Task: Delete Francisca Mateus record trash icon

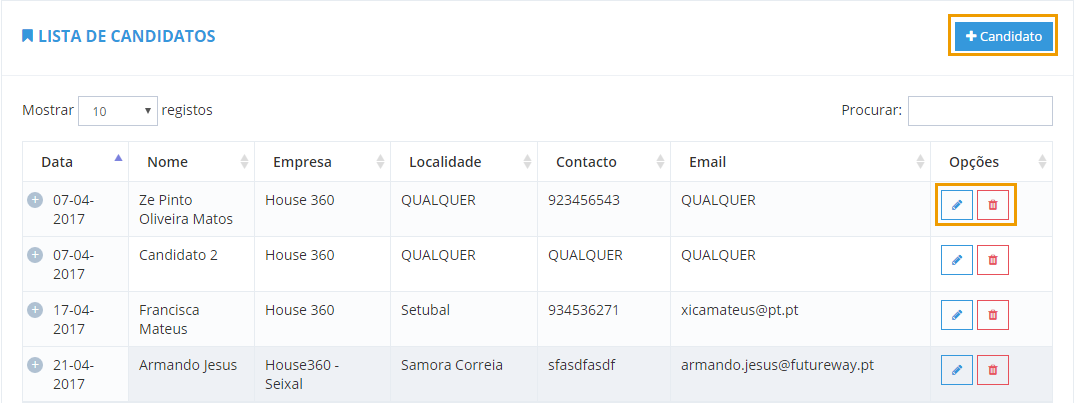Action: point(993,315)
